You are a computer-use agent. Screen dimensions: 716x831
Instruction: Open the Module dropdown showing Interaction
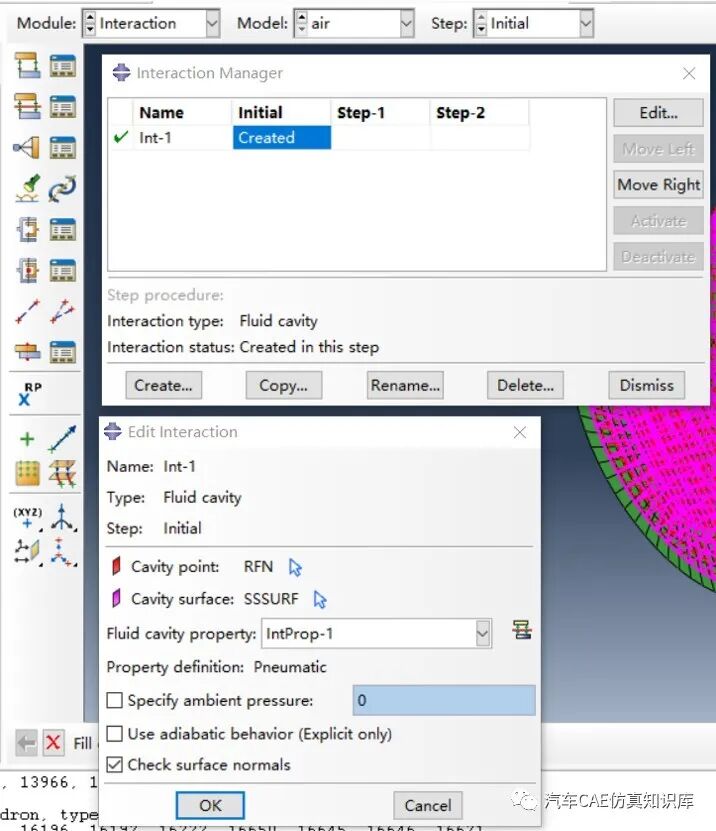213,23
